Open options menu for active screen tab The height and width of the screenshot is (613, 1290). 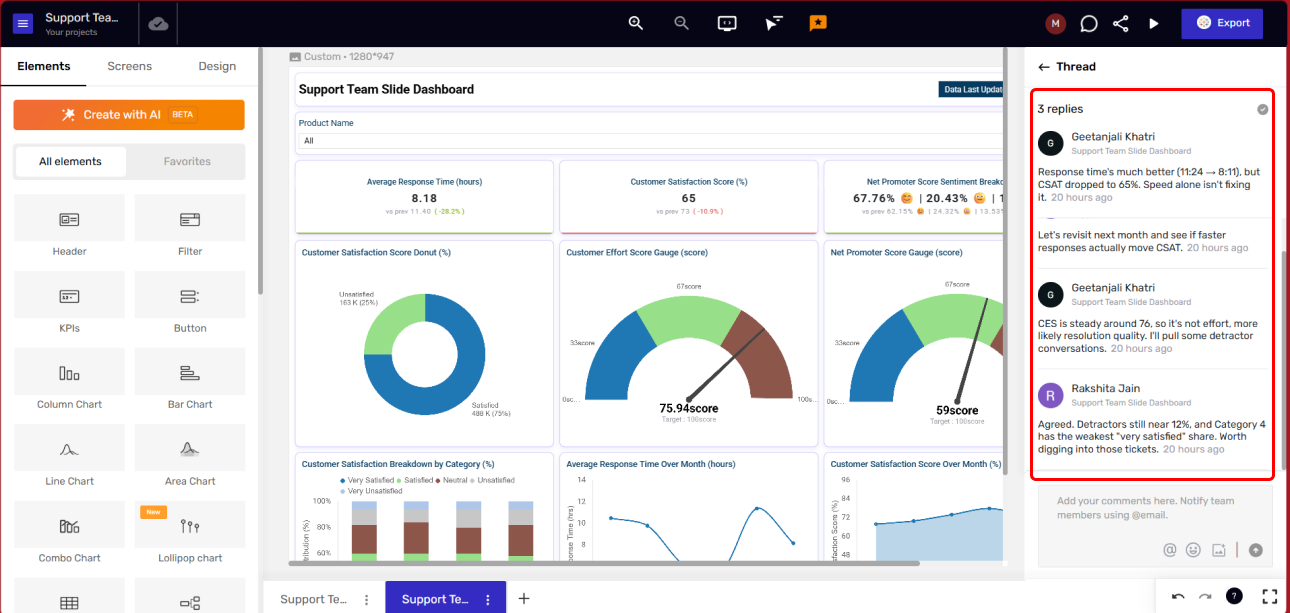[x=488, y=599]
